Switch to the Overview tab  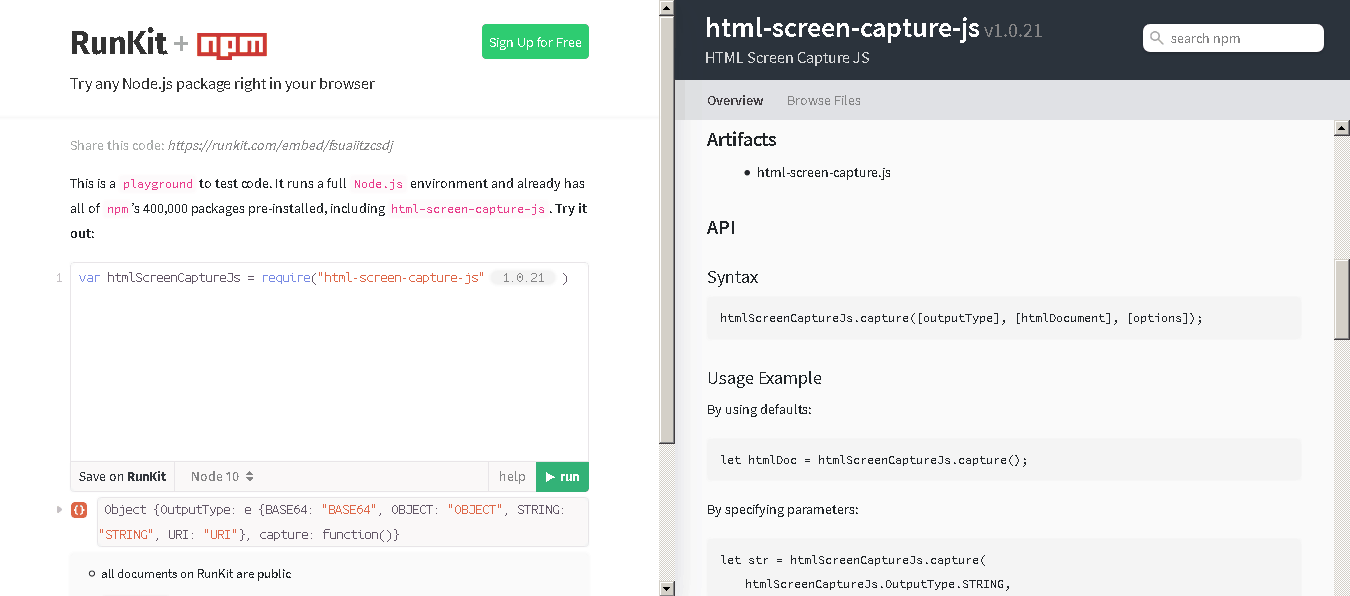(735, 100)
